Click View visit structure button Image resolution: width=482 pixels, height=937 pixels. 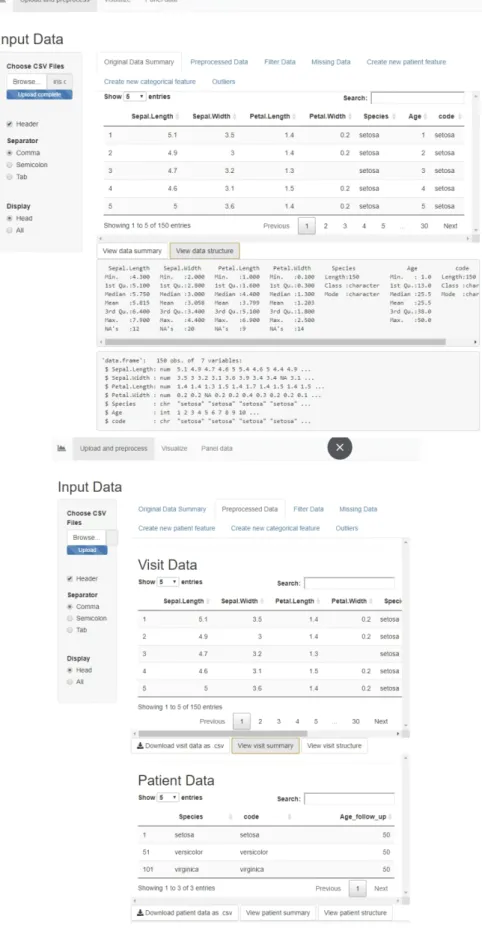[x=334, y=746]
